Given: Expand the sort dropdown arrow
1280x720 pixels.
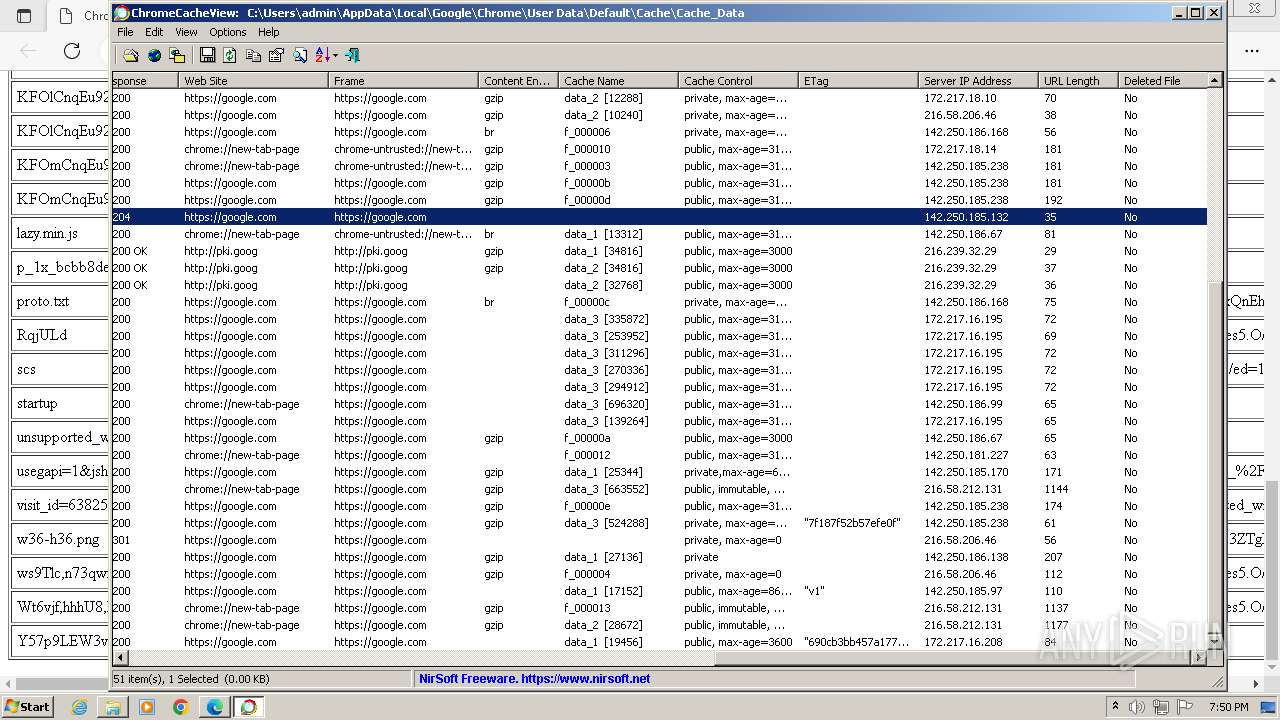Looking at the screenshot, I should [335, 55].
